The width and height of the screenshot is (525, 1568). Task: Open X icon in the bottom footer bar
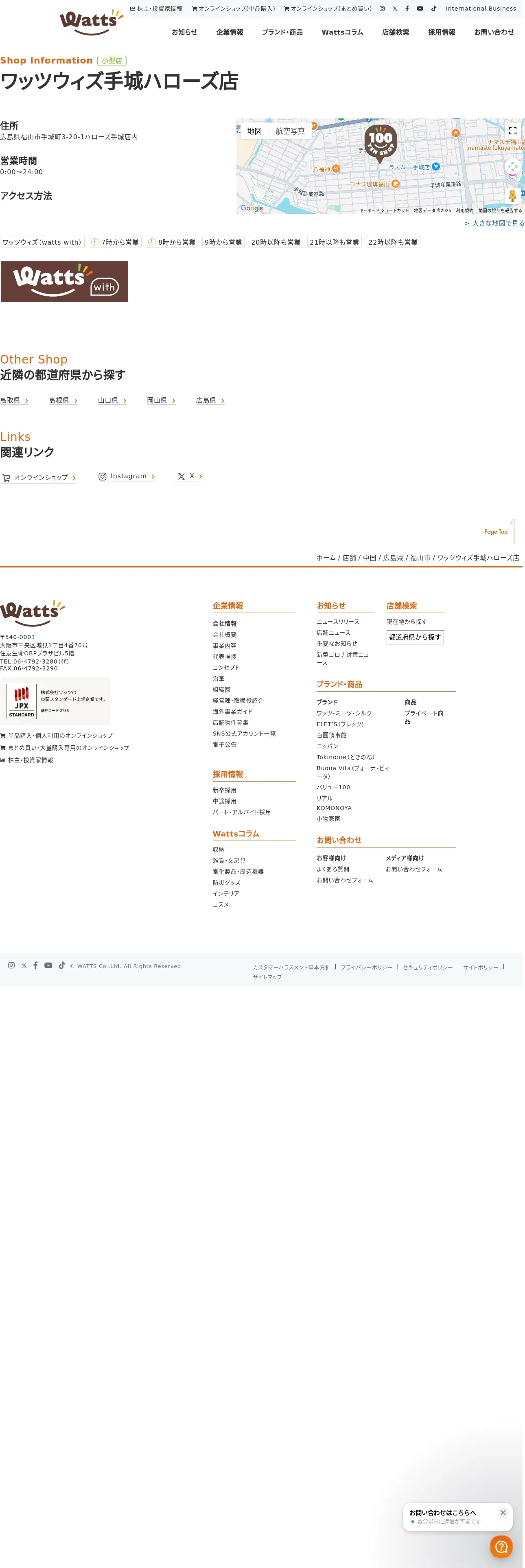pyautogui.click(x=24, y=965)
